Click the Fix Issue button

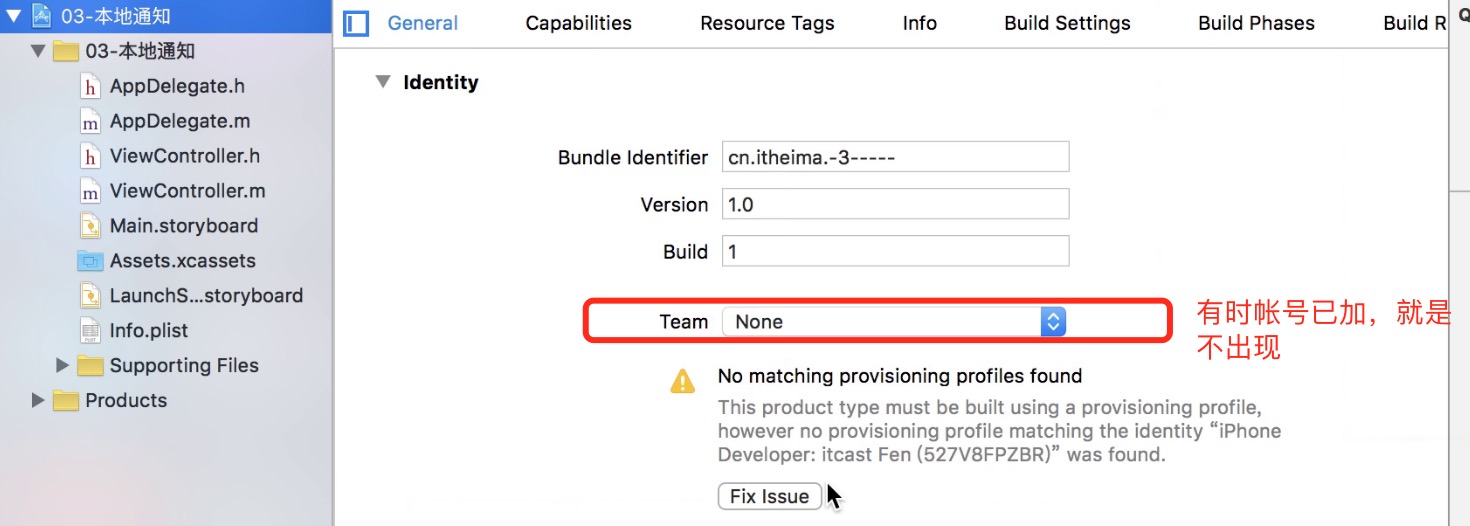[x=770, y=496]
